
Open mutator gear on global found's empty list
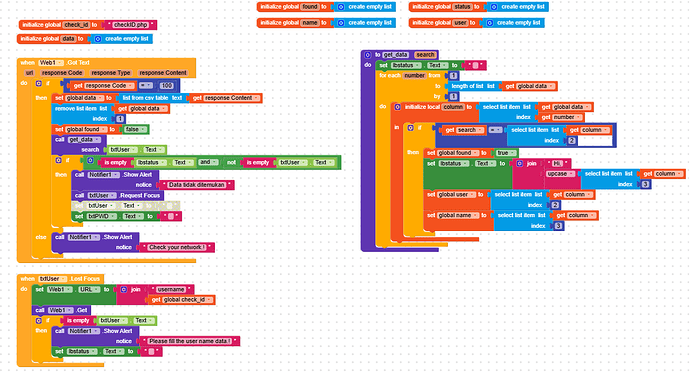pyautogui.click(x=341, y=7)
